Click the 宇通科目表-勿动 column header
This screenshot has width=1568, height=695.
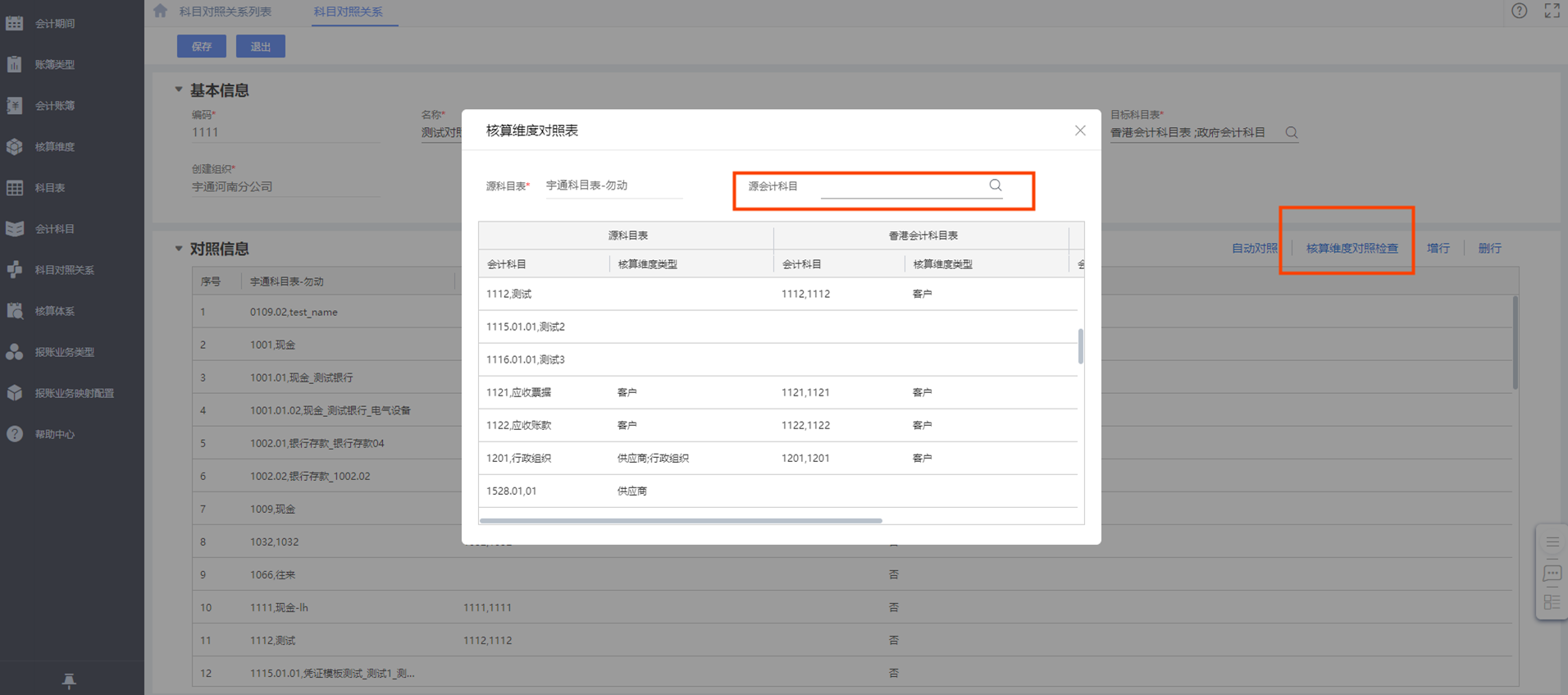tap(348, 281)
